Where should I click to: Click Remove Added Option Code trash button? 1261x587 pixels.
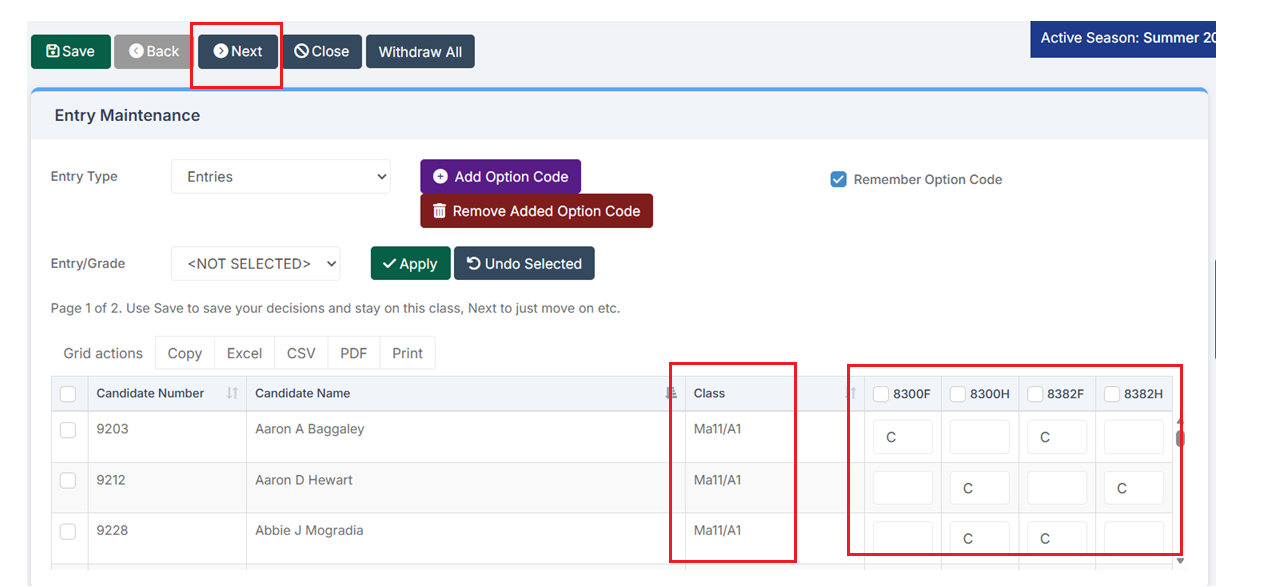[536, 211]
